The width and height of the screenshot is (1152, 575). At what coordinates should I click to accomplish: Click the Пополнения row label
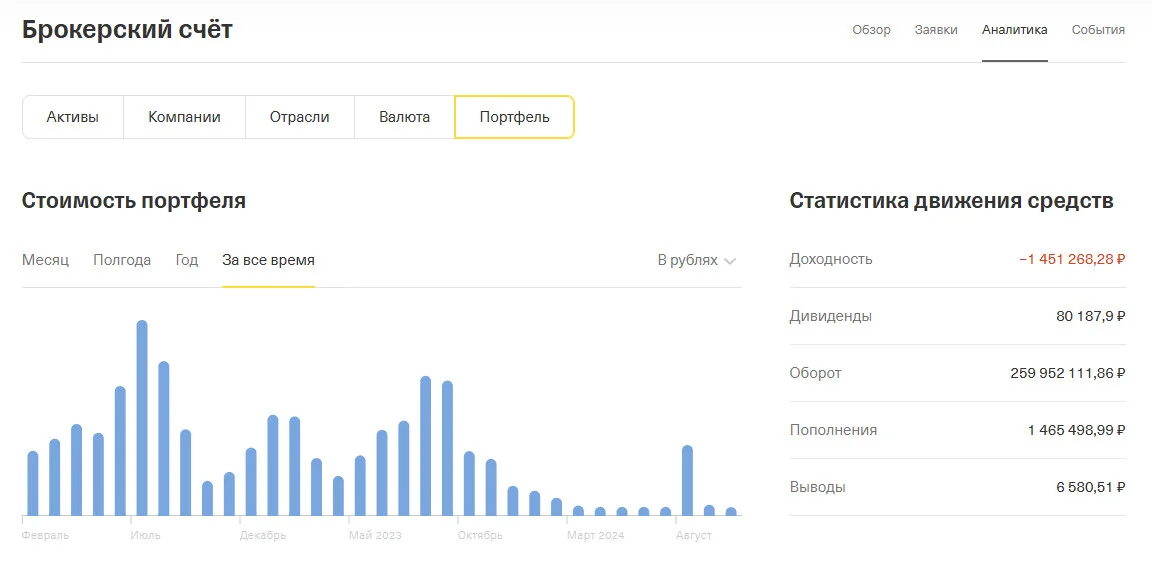[x=833, y=430]
